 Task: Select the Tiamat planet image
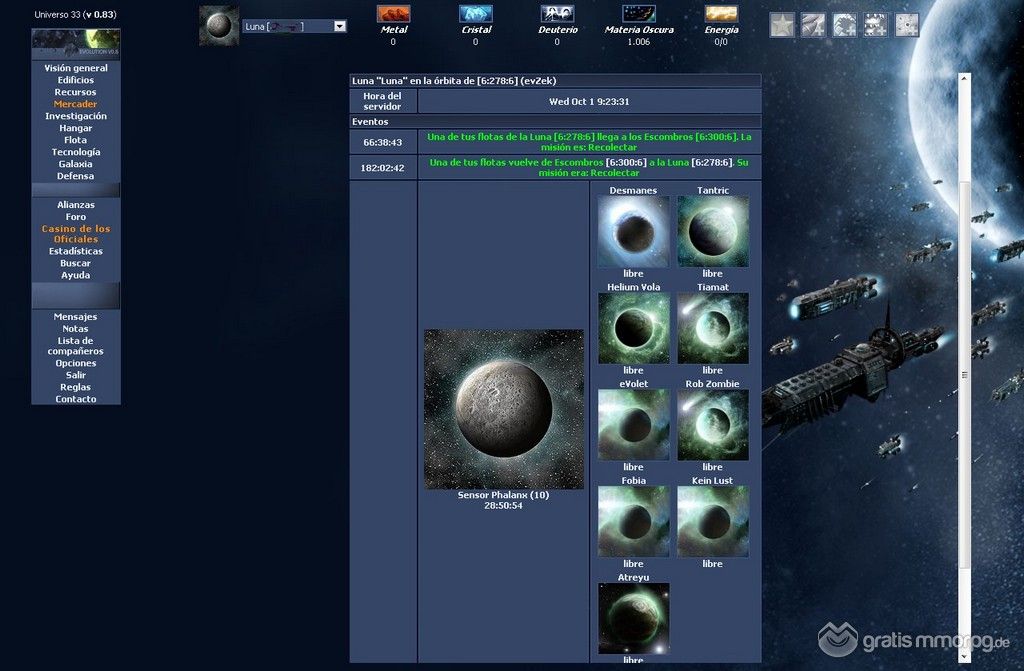coord(712,328)
